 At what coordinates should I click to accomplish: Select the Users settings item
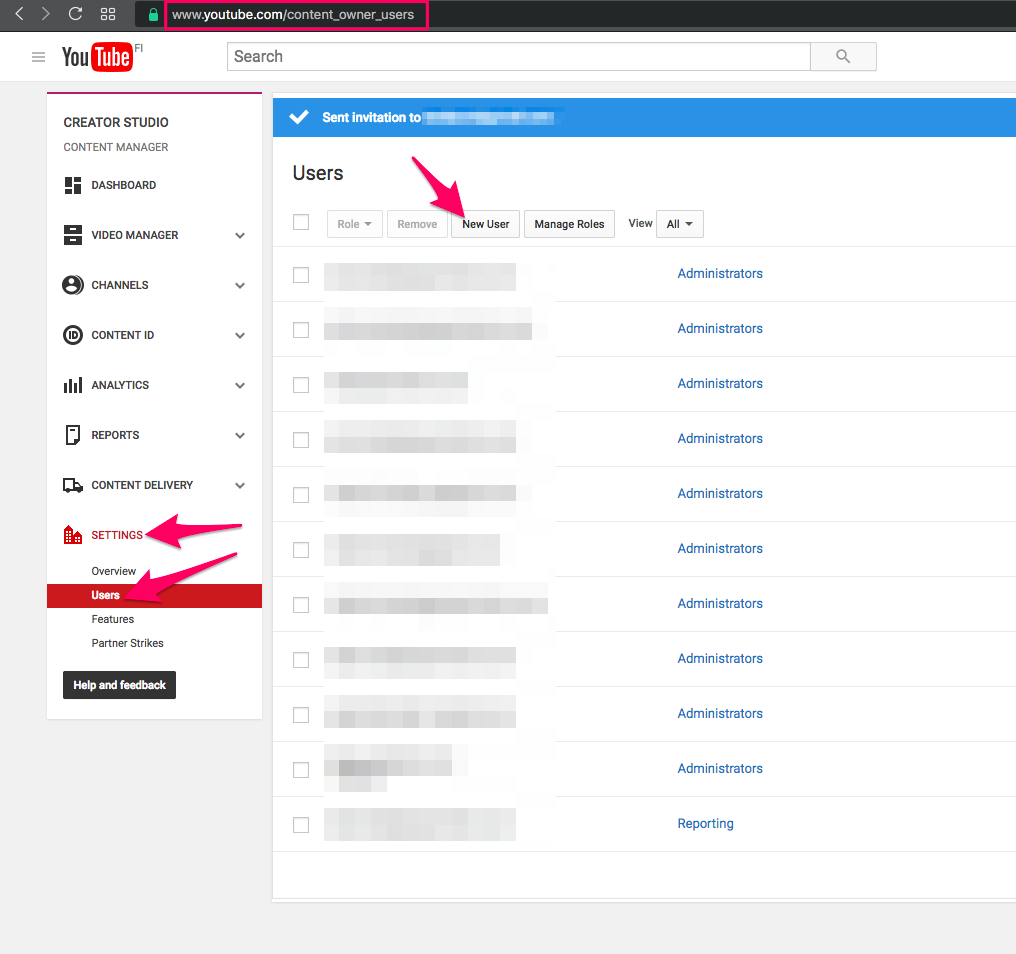click(154, 596)
